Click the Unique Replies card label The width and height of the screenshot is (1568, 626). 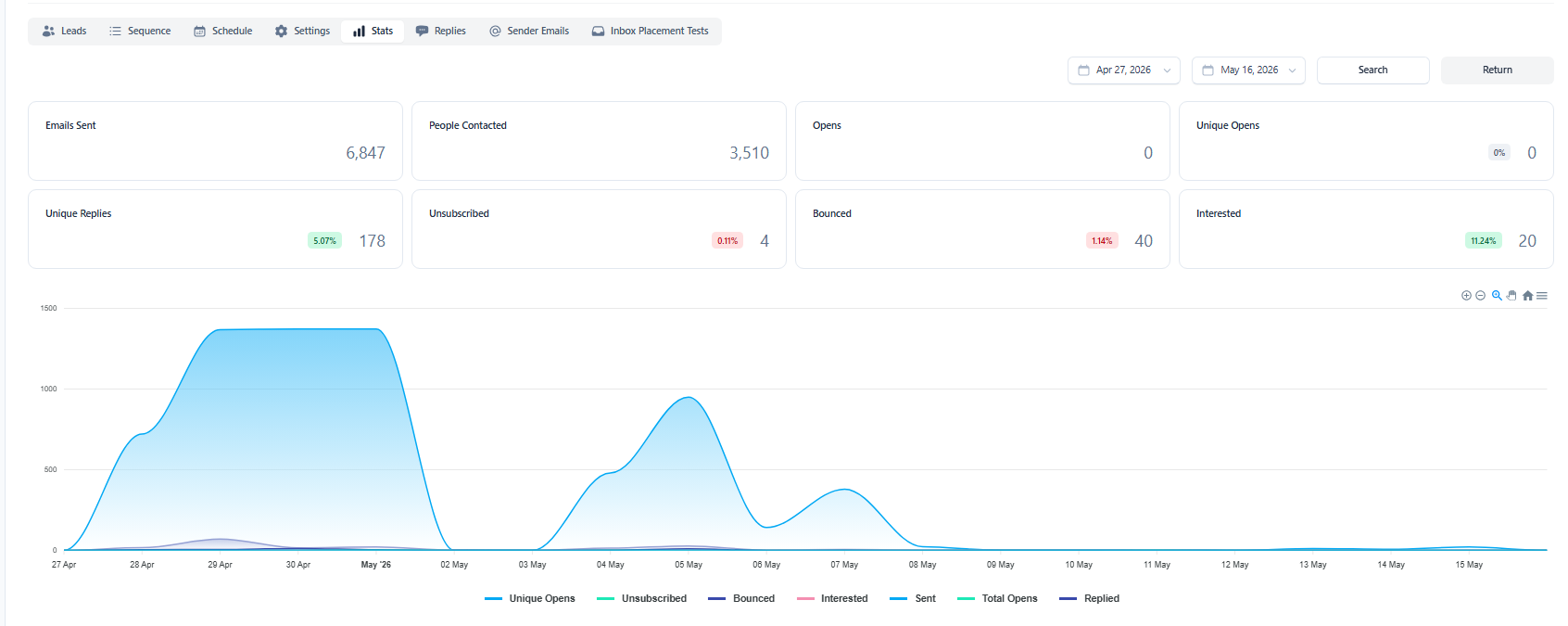79,213
